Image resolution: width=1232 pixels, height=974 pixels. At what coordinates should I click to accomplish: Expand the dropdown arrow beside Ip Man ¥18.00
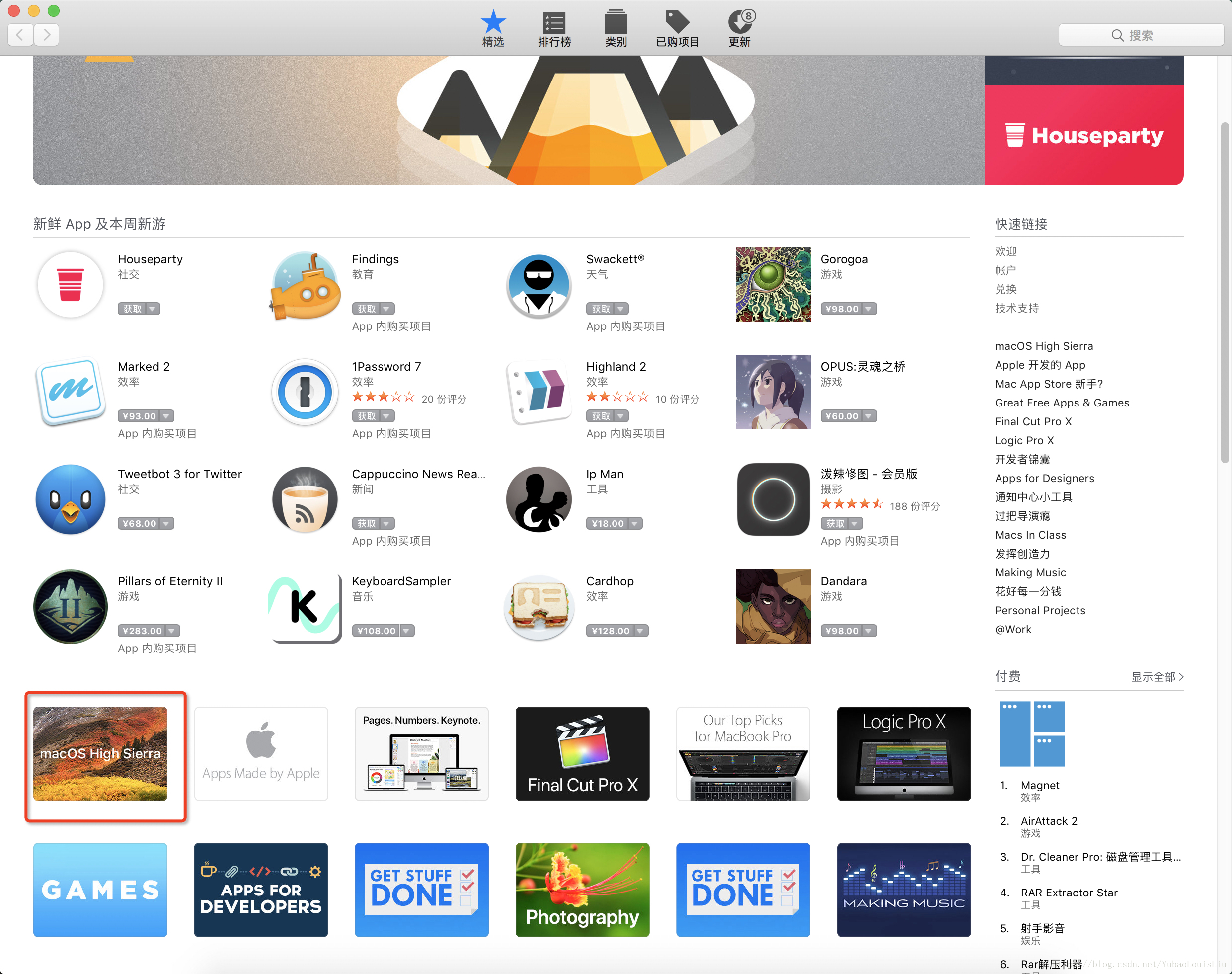pyautogui.click(x=635, y=523)
